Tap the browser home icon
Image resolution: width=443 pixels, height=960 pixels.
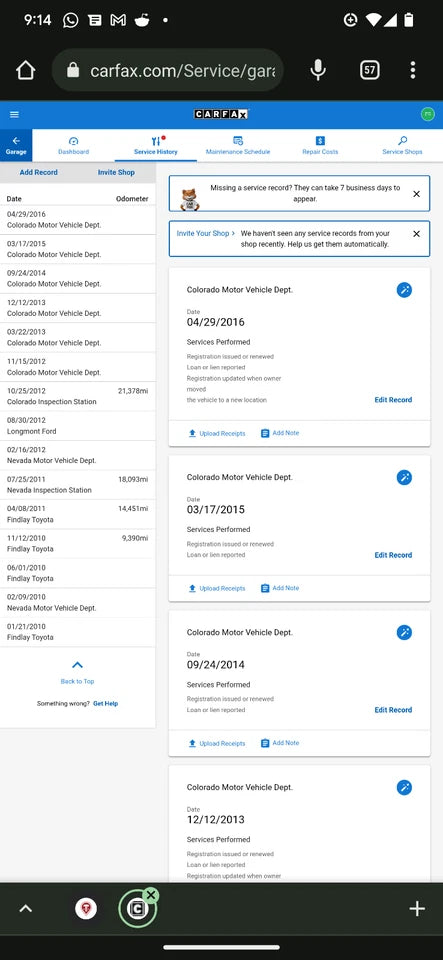coord(25,70)
